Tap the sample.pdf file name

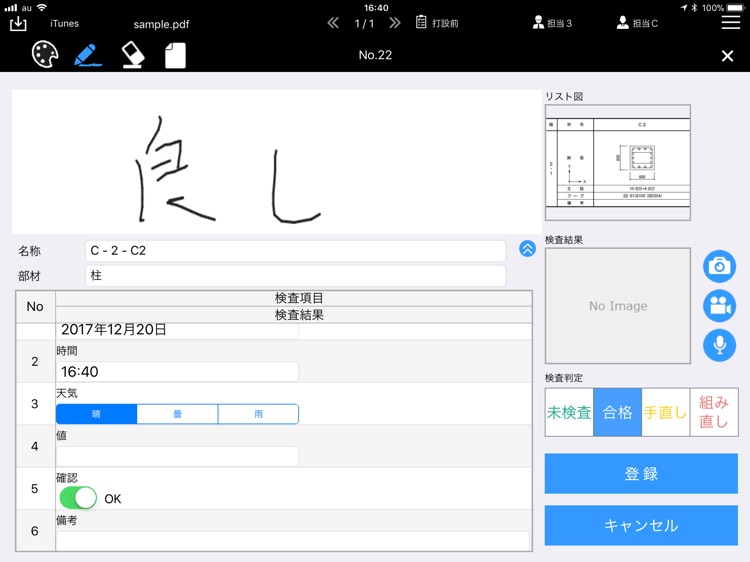tap(161, 24)
